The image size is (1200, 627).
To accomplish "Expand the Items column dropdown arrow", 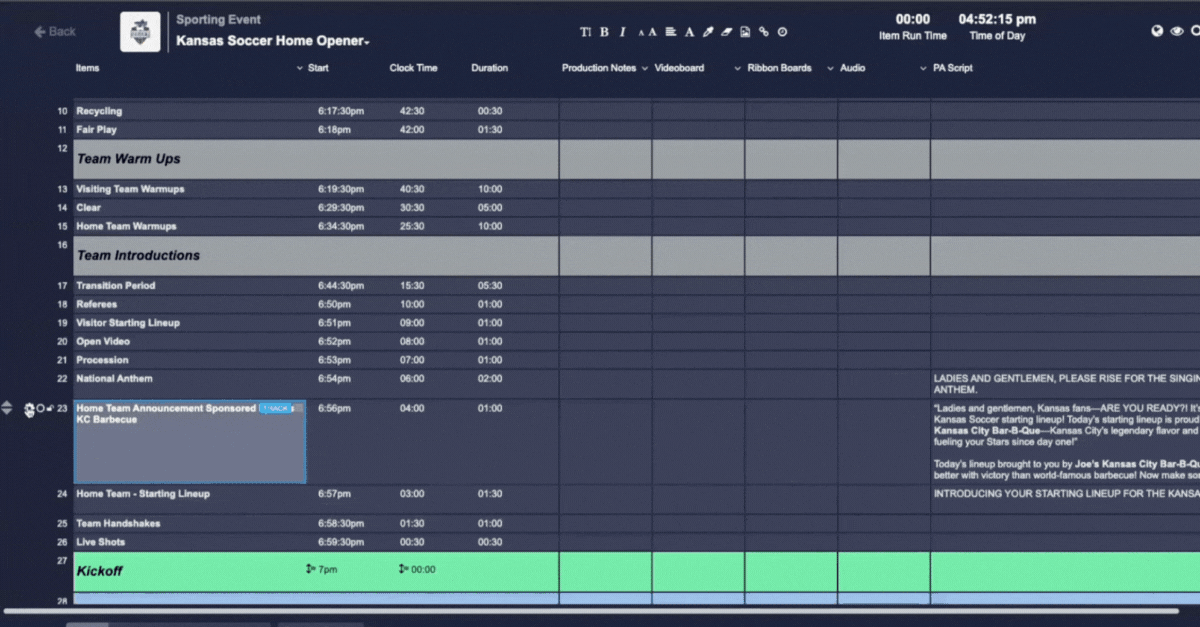I will [300, 69].
